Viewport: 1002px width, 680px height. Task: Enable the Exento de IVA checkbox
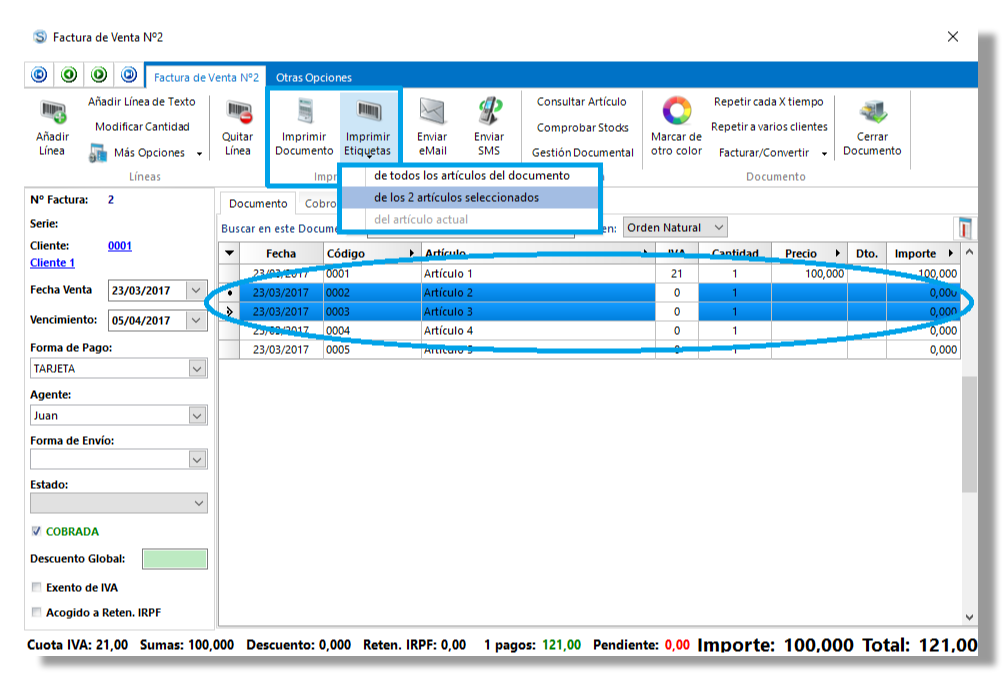pos(37,588)
